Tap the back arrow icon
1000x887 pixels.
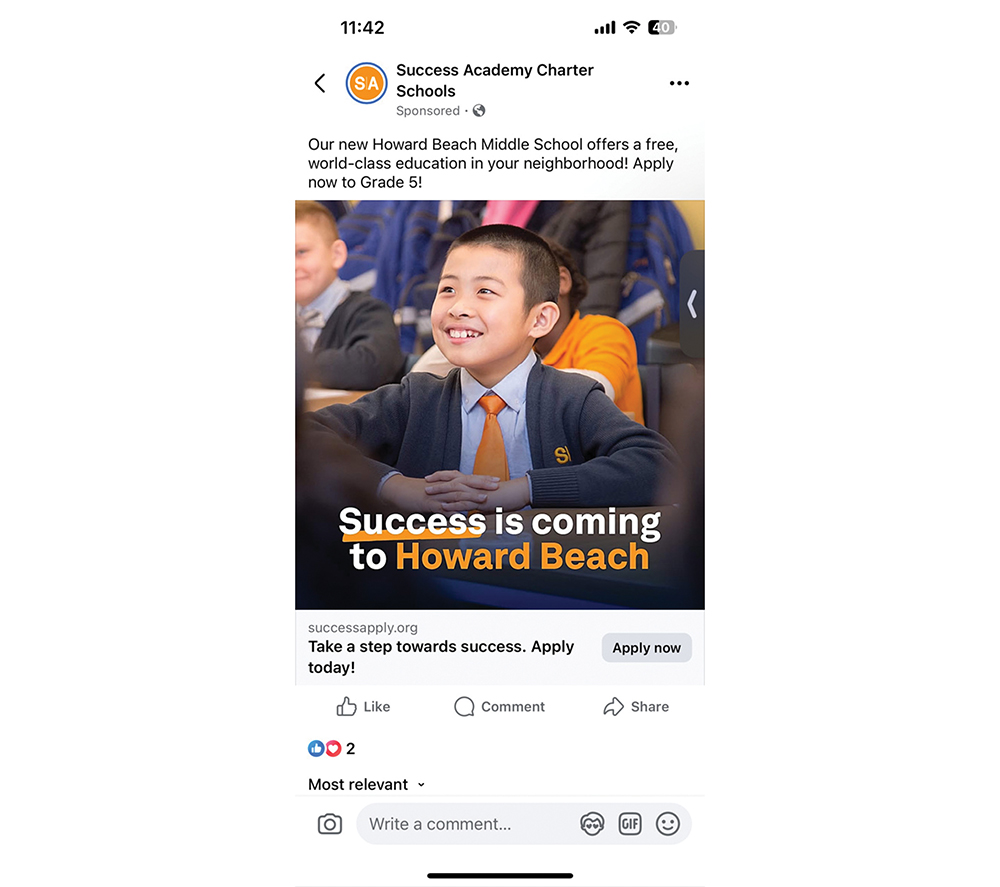tap(320, 83)
